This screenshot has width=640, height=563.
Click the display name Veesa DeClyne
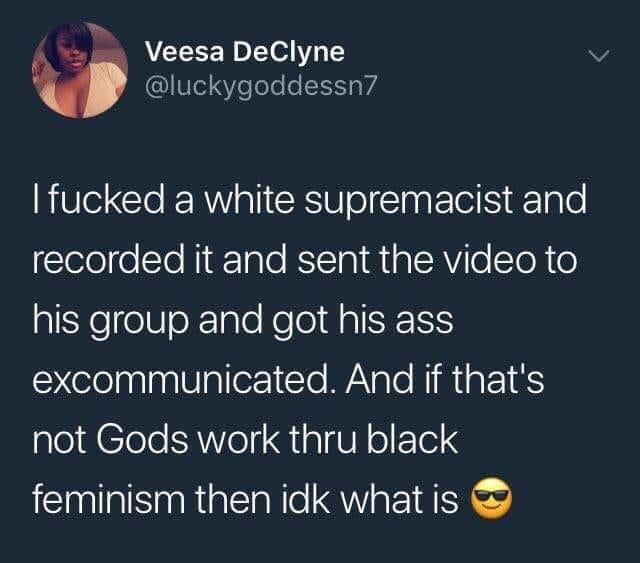(245, 52)
